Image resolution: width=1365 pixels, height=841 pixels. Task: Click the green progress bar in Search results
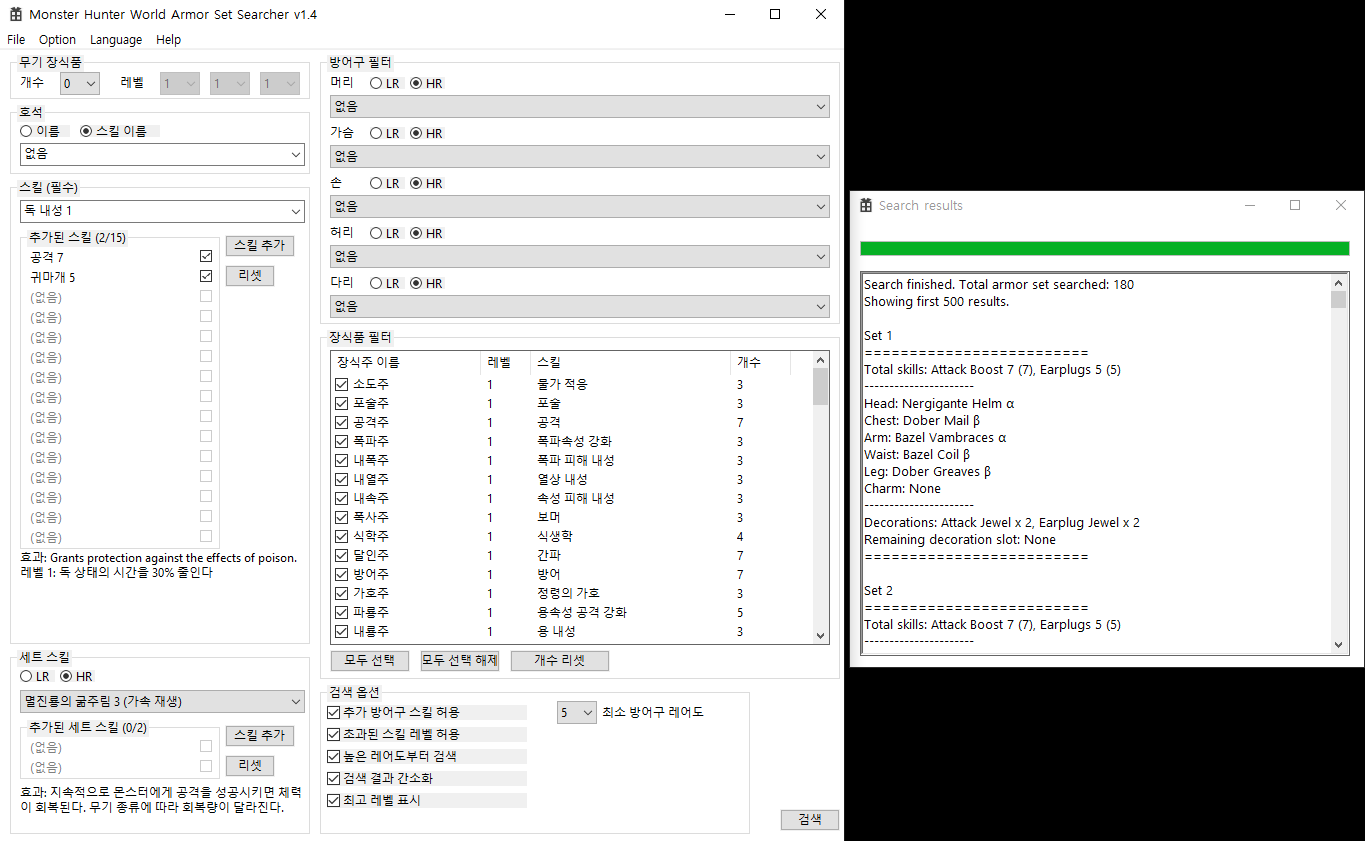(1104, 248)
